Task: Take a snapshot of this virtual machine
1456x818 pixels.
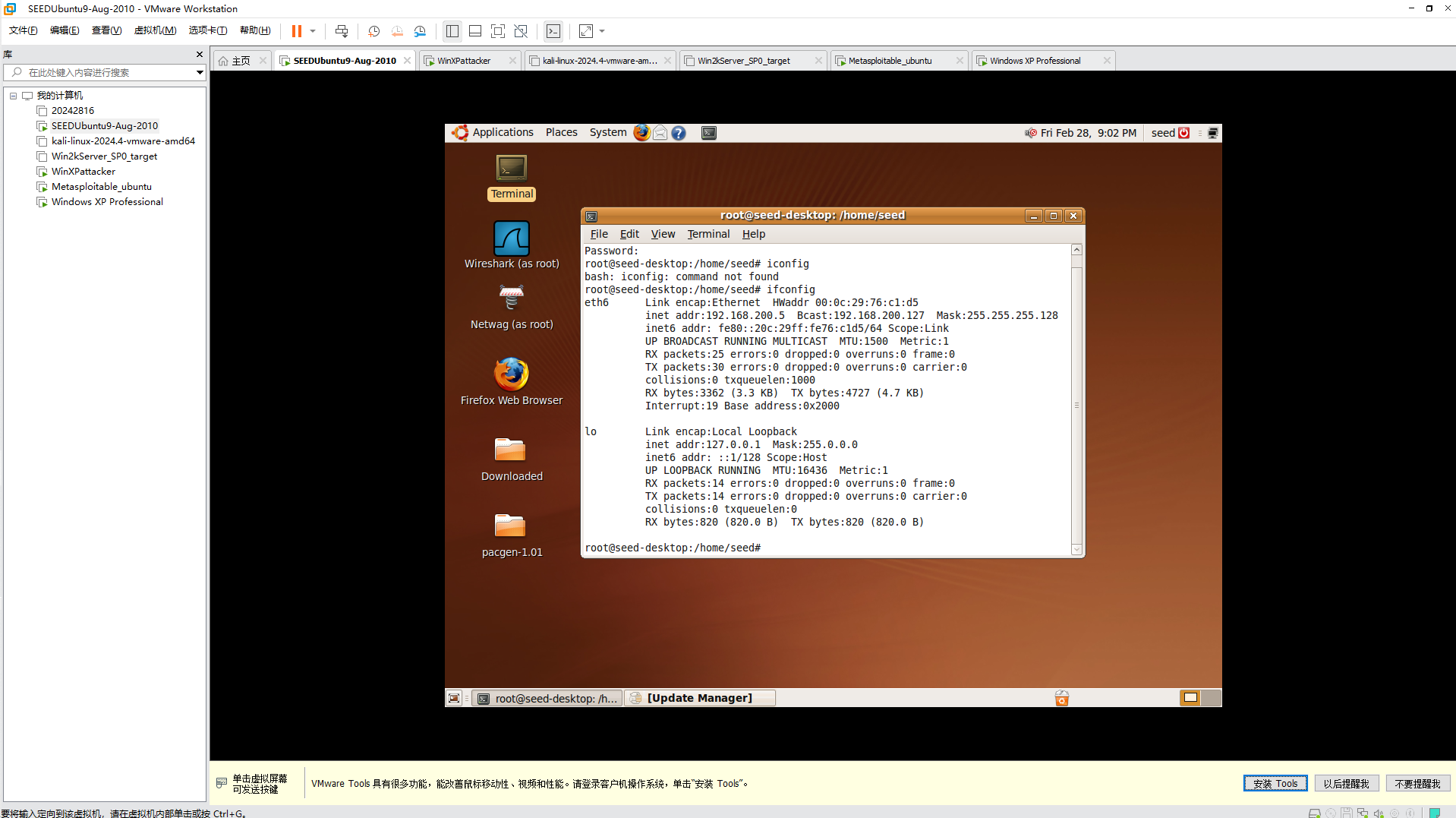Action: 373,31
